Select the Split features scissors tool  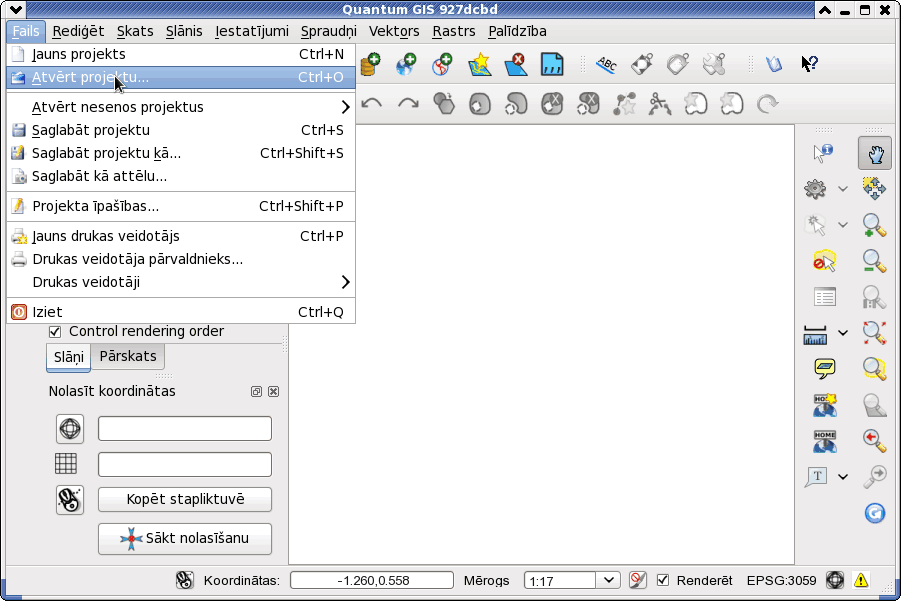coord(660,104)
